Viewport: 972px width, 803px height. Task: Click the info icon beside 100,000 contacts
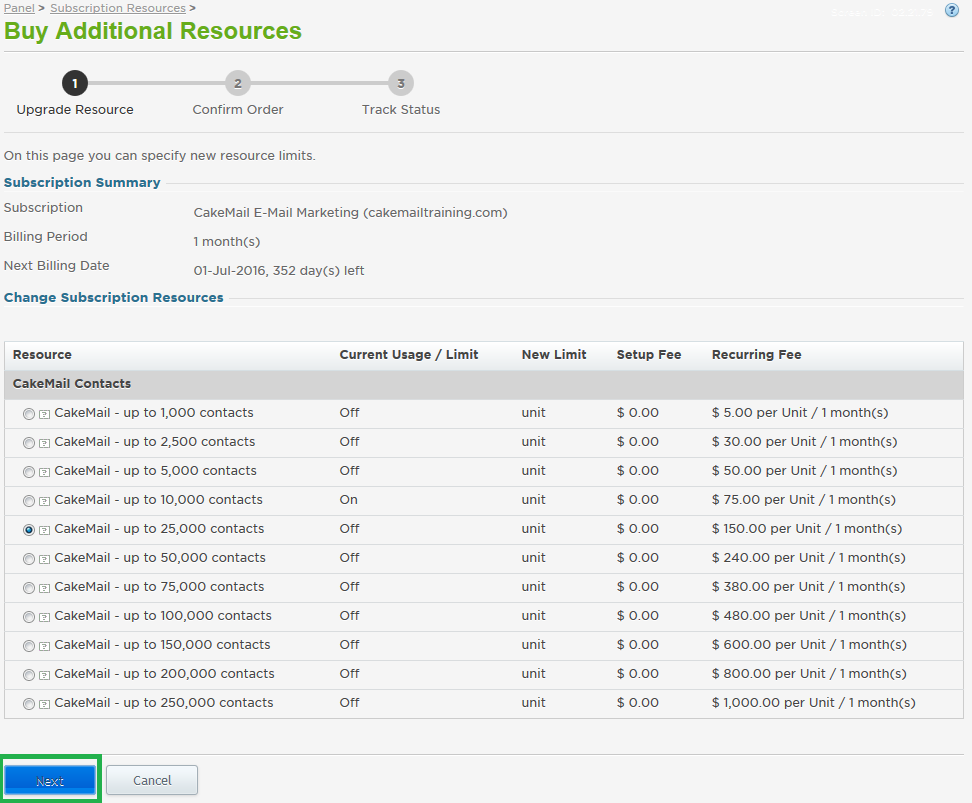pyautogui.click(x=45, y=617)
